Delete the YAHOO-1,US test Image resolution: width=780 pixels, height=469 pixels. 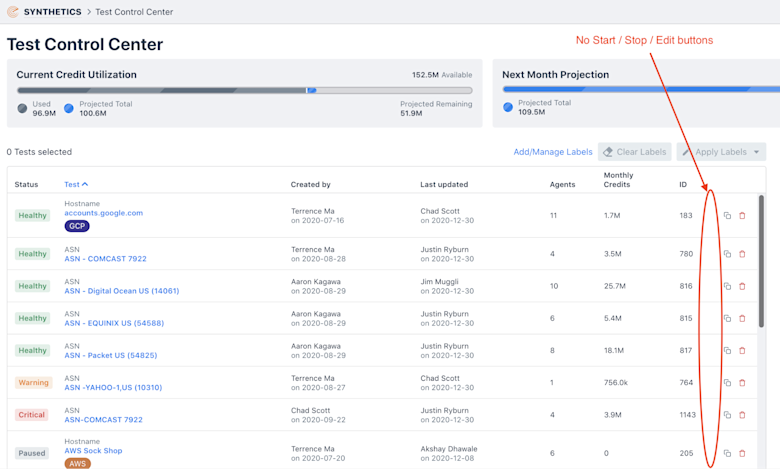point(742,382)
